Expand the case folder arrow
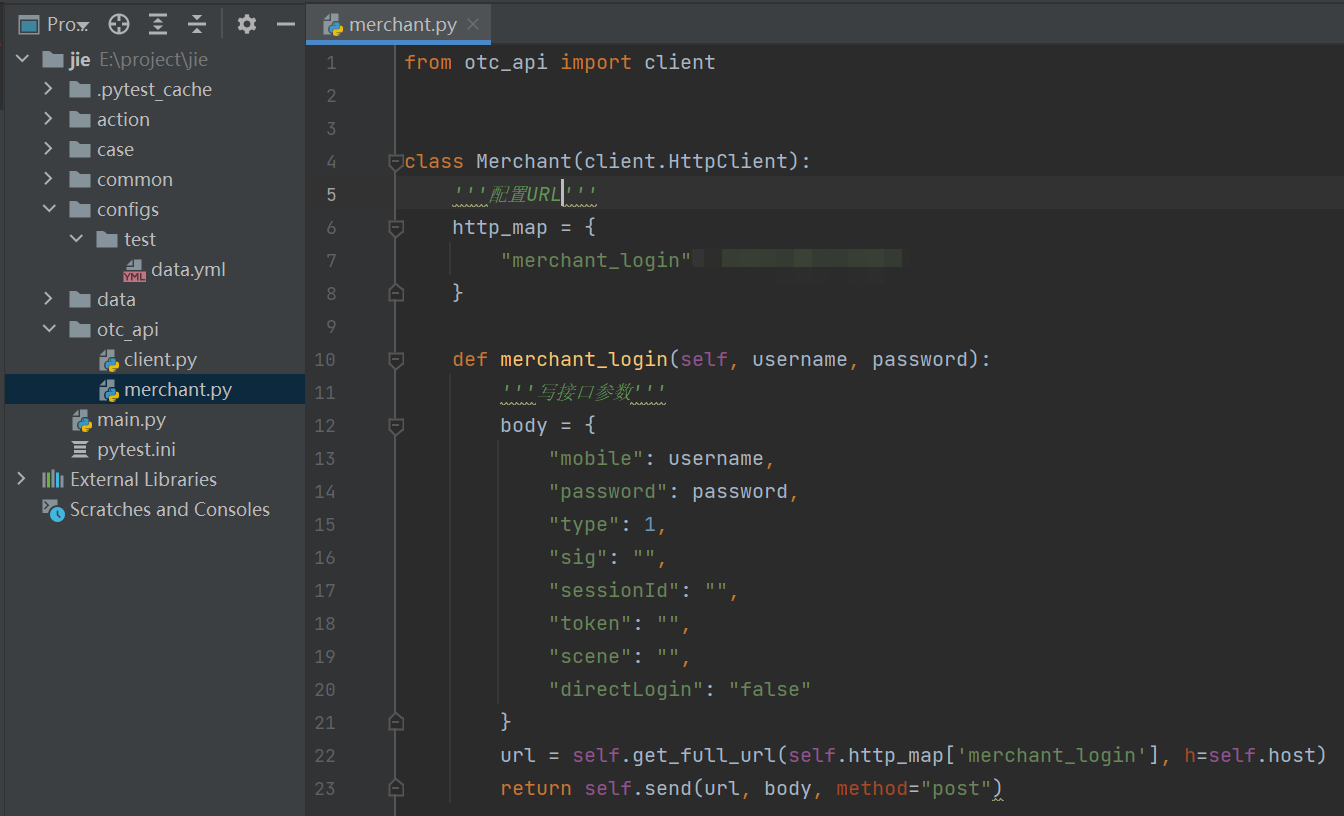This screenshot has width=1344, height=816. click(x=48, y=150)
